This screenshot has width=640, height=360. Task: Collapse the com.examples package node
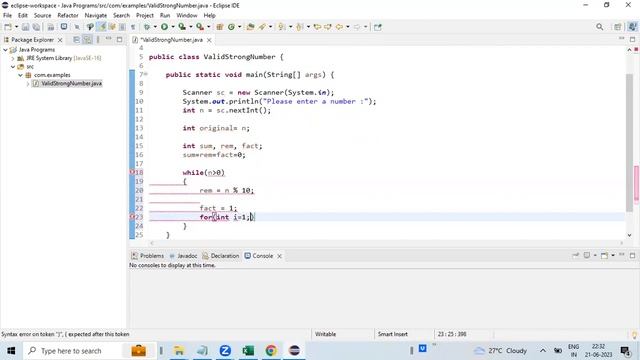[x=20, y=75]
